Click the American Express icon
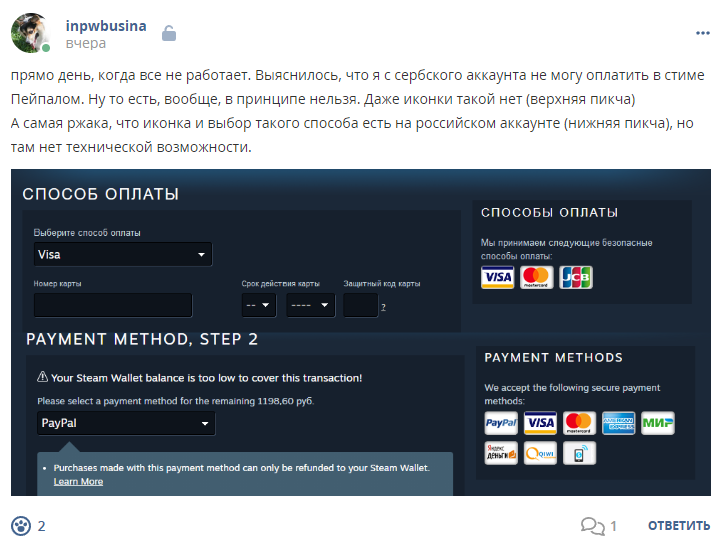725x539 pixels. [x=619, y=423]
